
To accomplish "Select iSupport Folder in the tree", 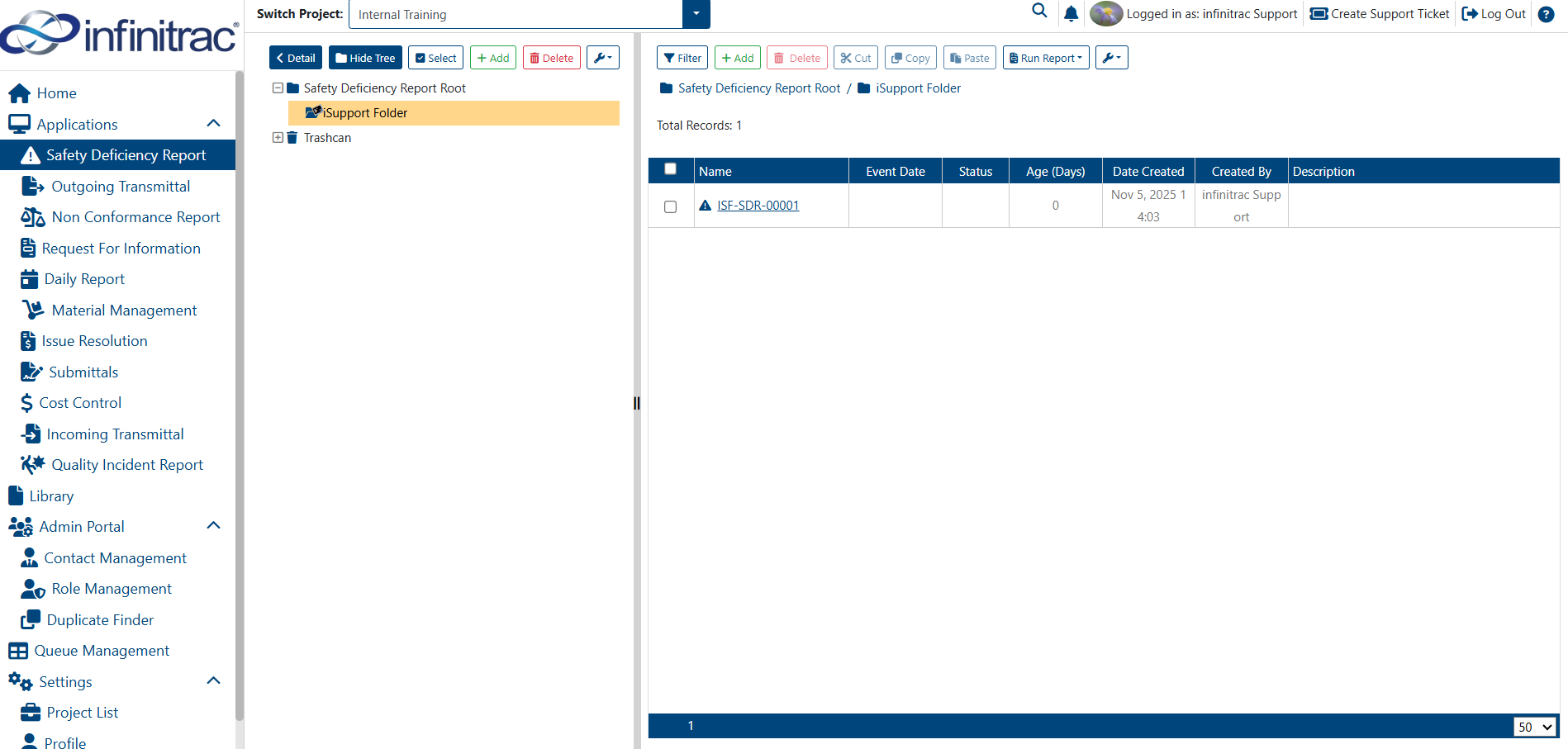I will (x=454, y=113).
